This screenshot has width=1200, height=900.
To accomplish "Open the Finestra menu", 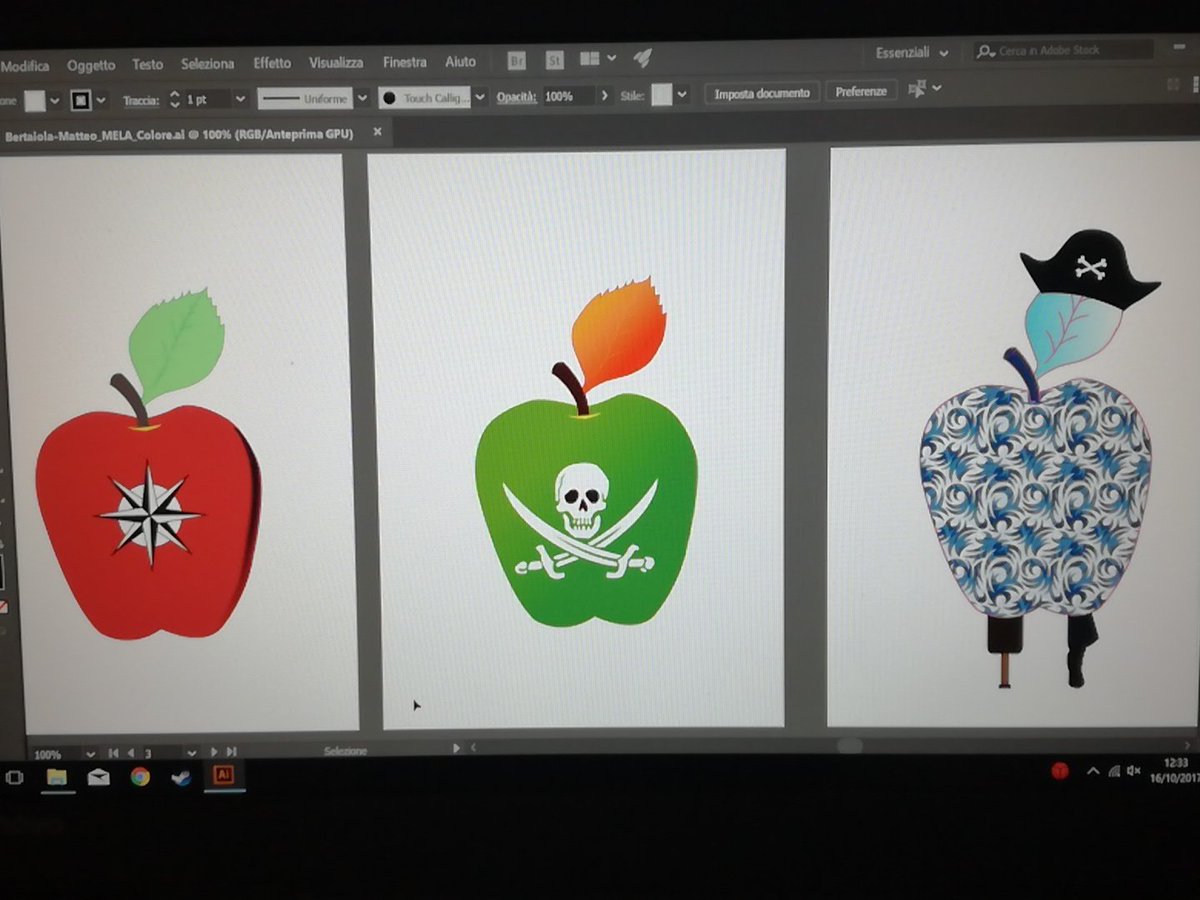I will pos(404,62).
